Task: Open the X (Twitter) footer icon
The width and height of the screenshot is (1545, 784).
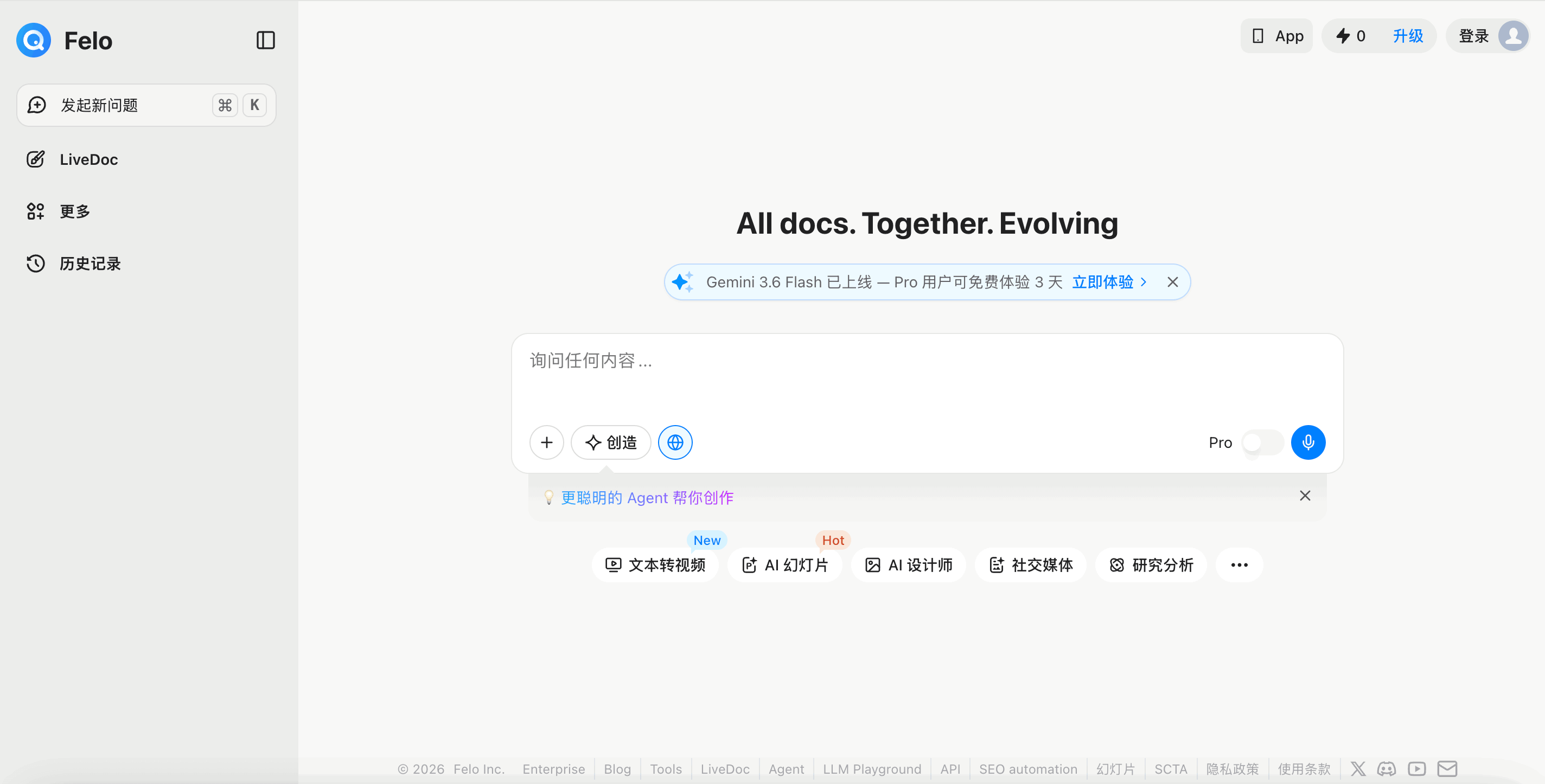Action: [x=1358, y=768]
